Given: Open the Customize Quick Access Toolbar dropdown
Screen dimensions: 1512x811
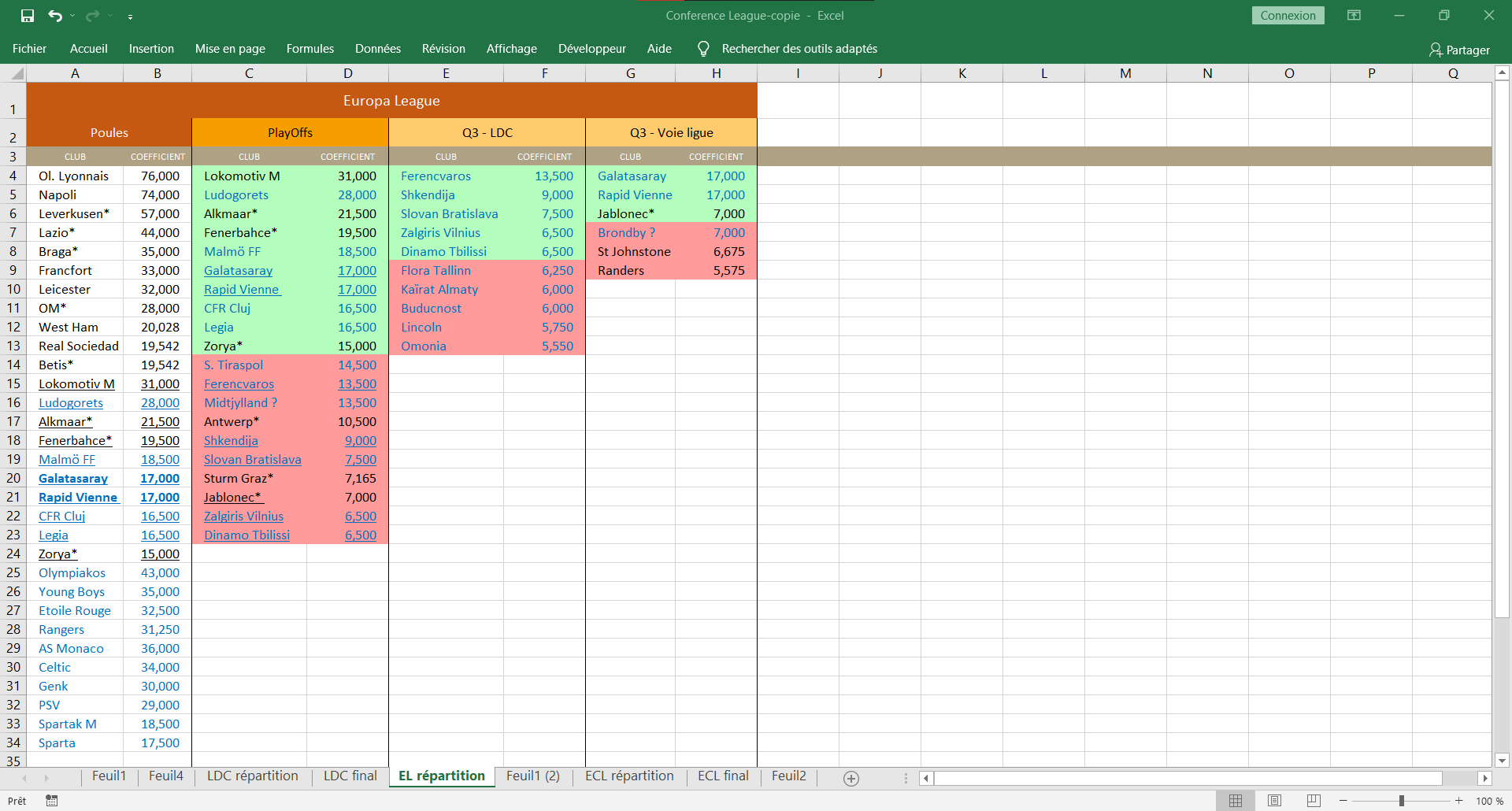Looking at the screenshot, I should (130, 16).
